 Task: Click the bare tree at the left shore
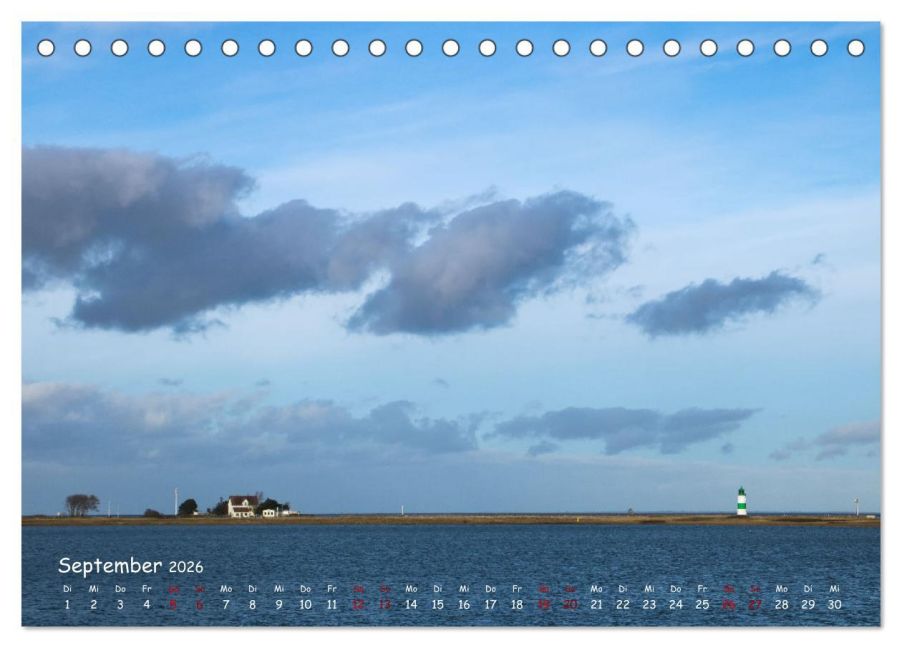(82, 504)
